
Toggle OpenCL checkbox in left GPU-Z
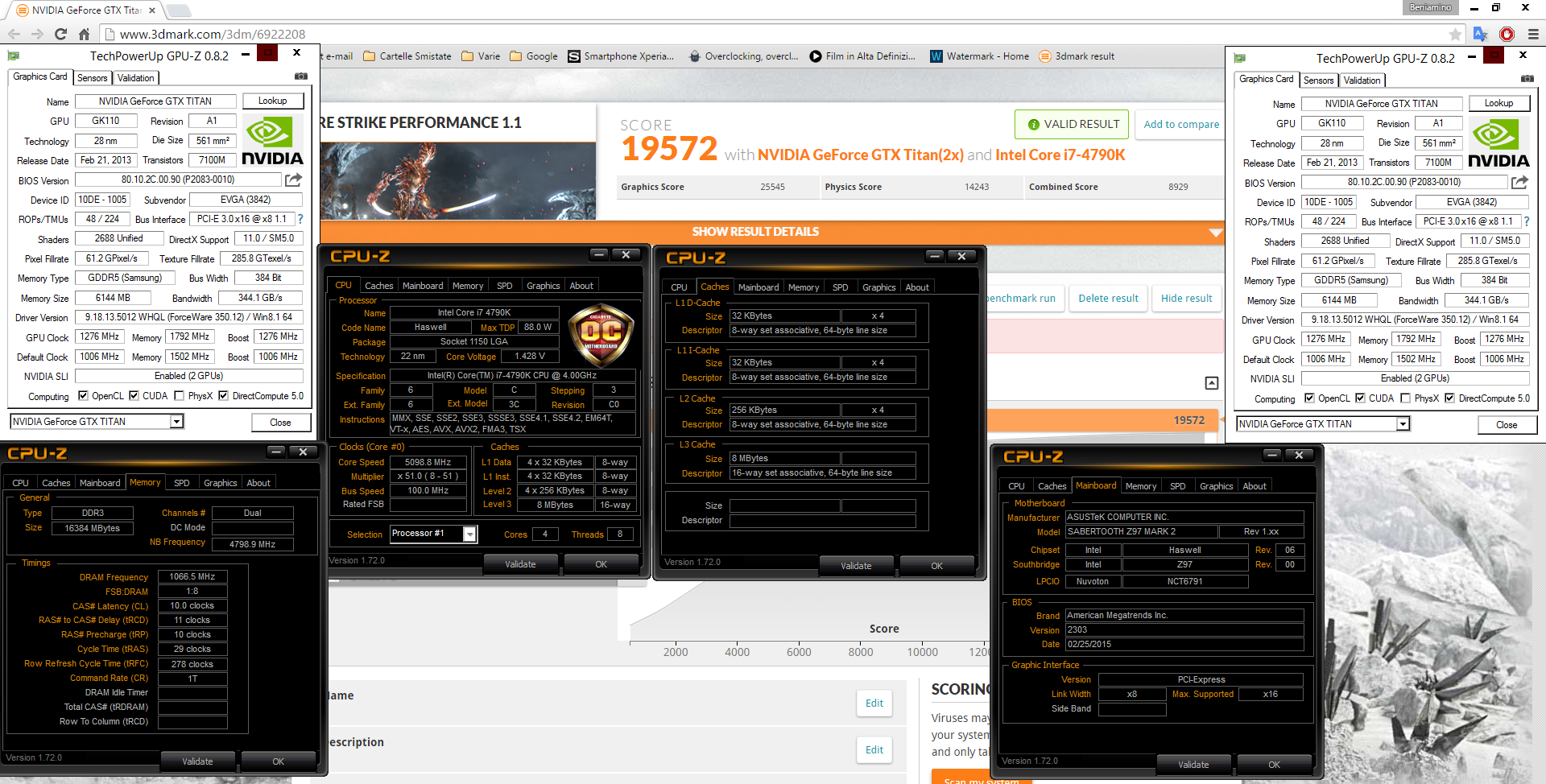83,396
